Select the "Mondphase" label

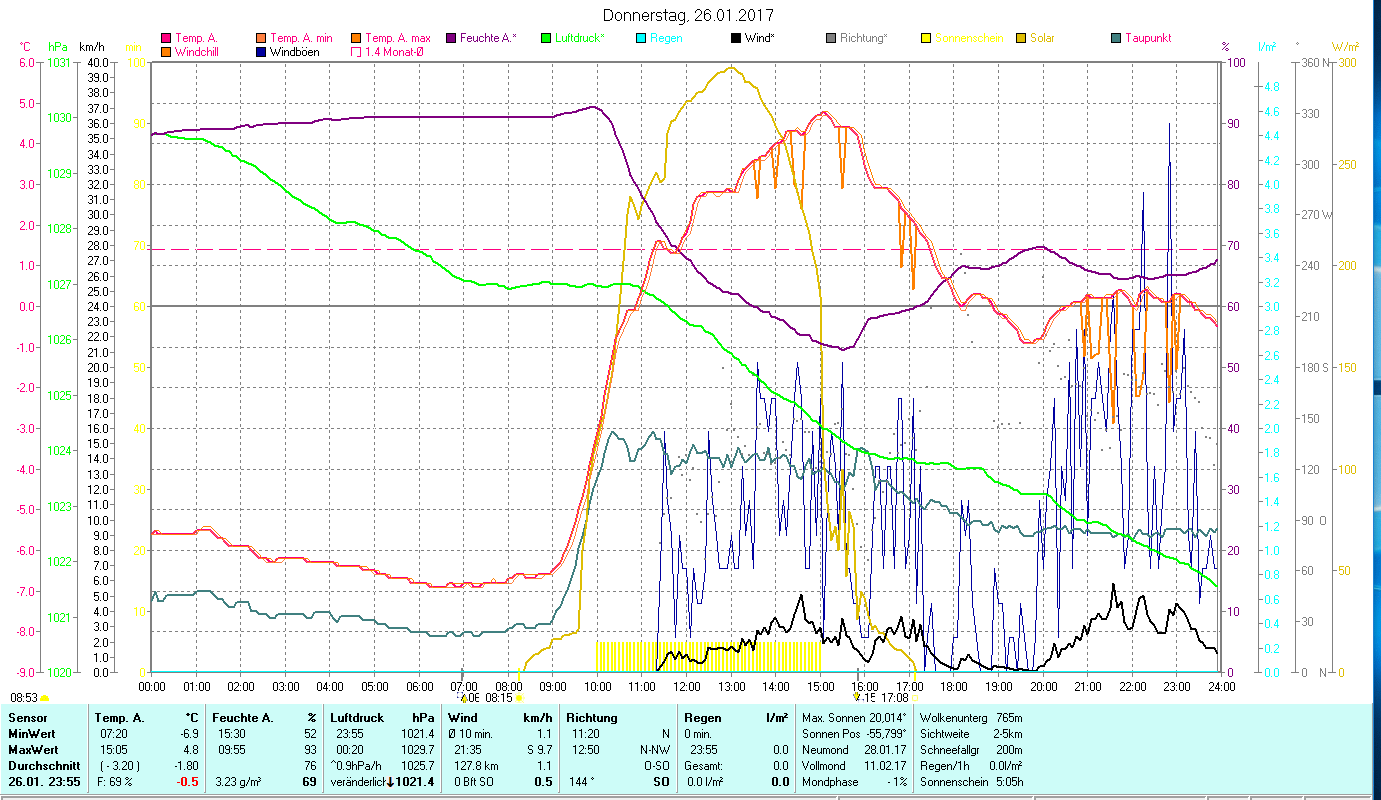[829, 781]
